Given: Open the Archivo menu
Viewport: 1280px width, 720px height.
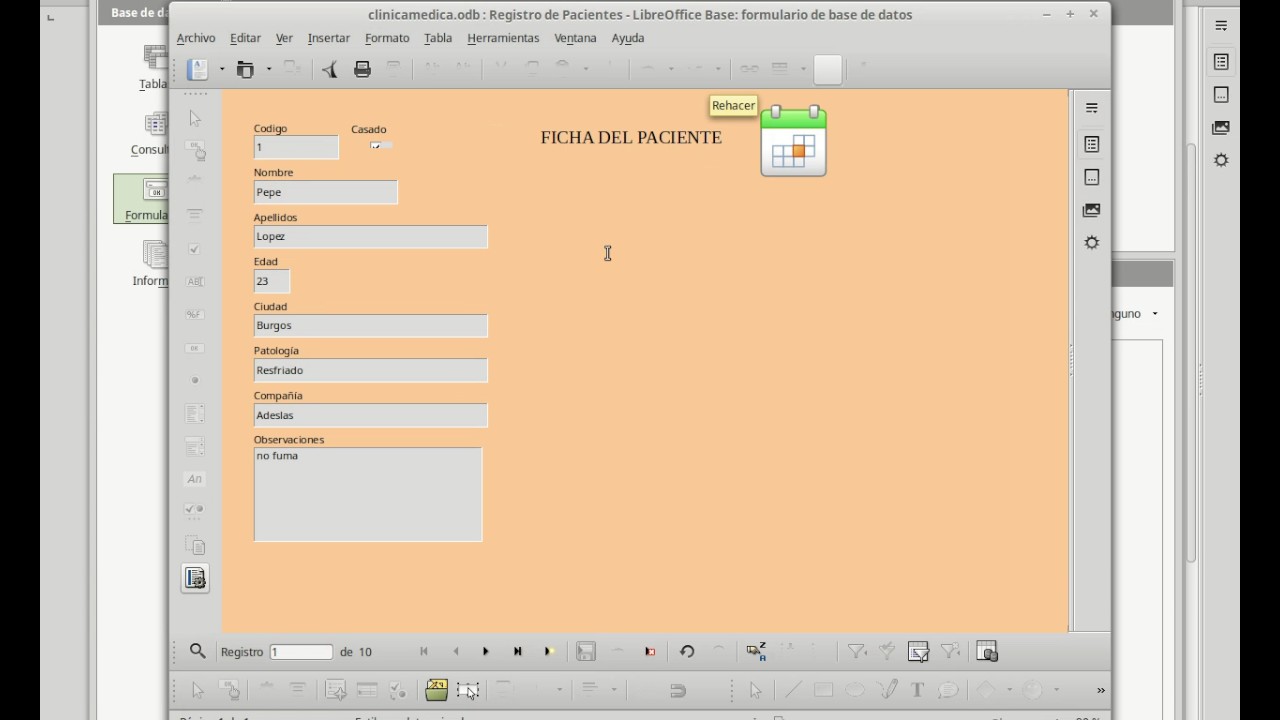Looking at the screenshot, I should pos(196,38).
